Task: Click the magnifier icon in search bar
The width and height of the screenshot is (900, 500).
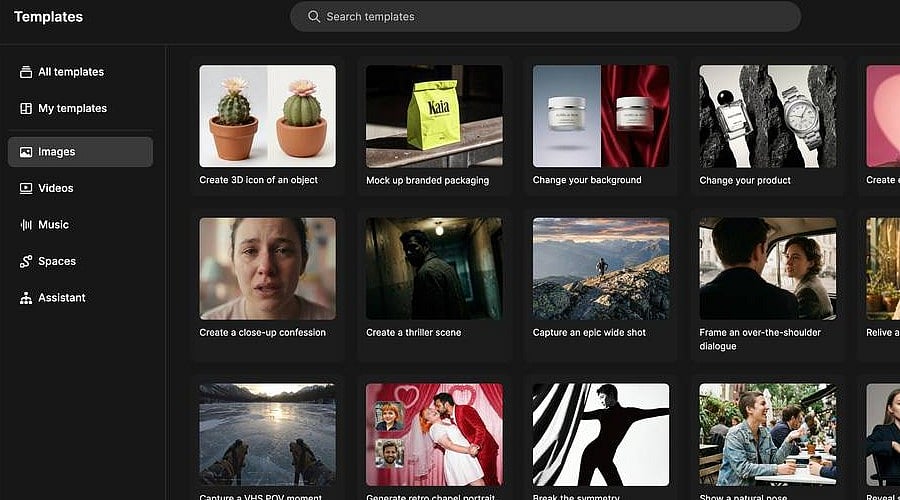Action: (x=313, y=17)
